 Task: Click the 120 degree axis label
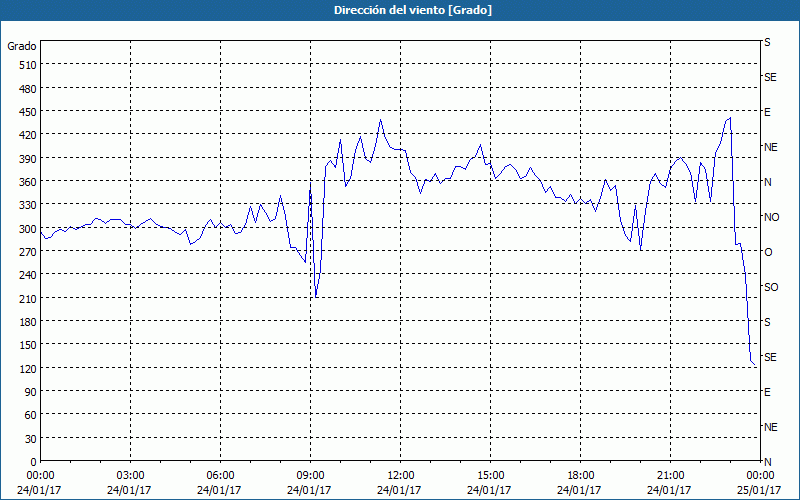click(x=28, y=368)
